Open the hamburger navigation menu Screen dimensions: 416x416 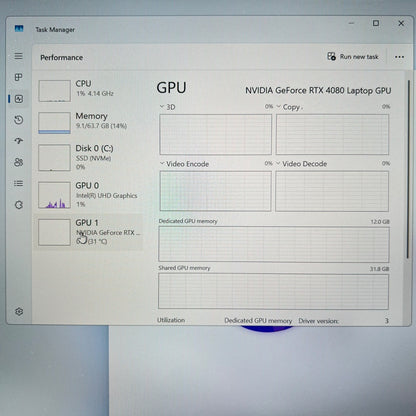point(19,56)
